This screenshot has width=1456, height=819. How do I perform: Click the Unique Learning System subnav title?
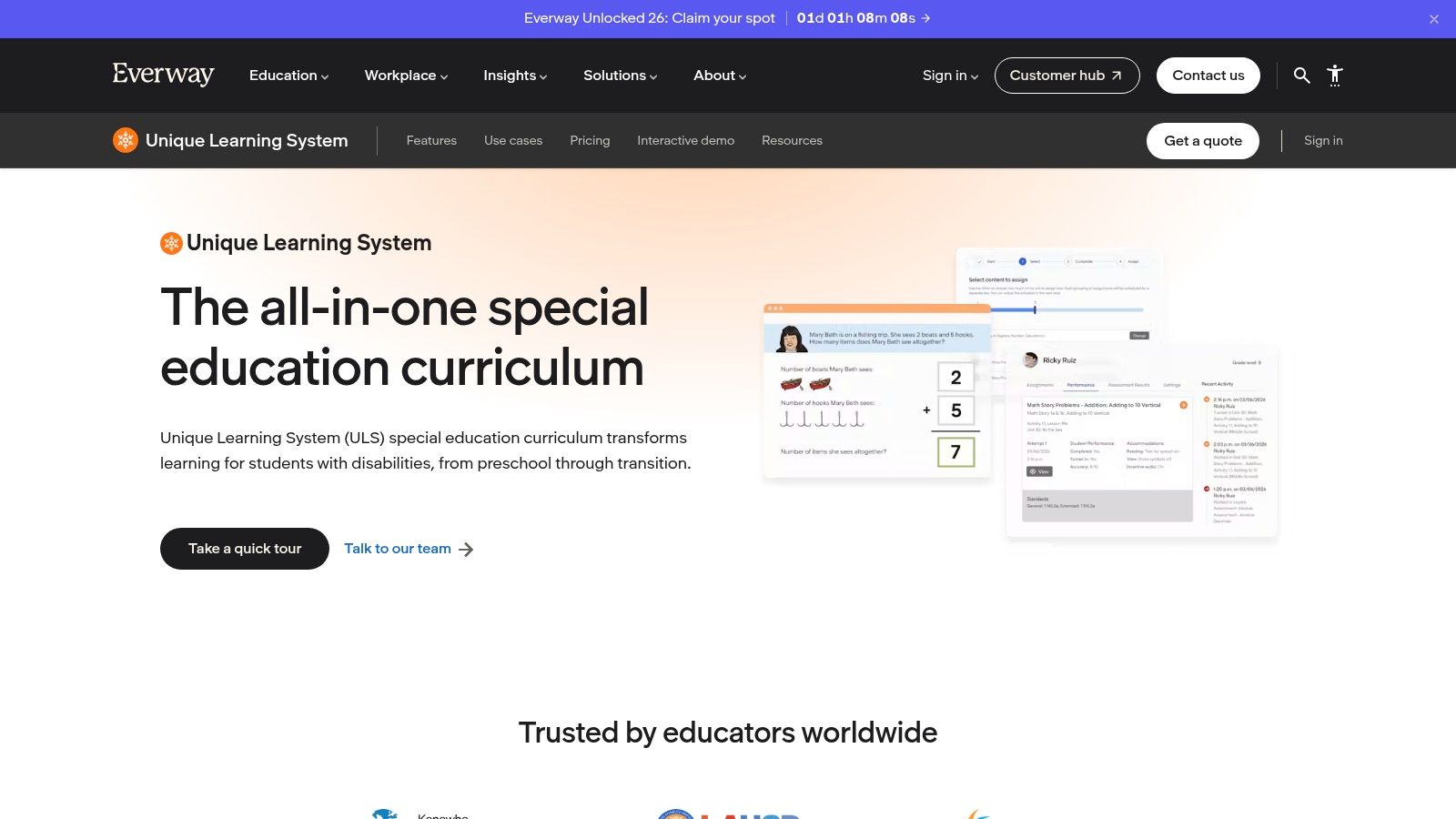pyautogui.click(x=247, y=140)
